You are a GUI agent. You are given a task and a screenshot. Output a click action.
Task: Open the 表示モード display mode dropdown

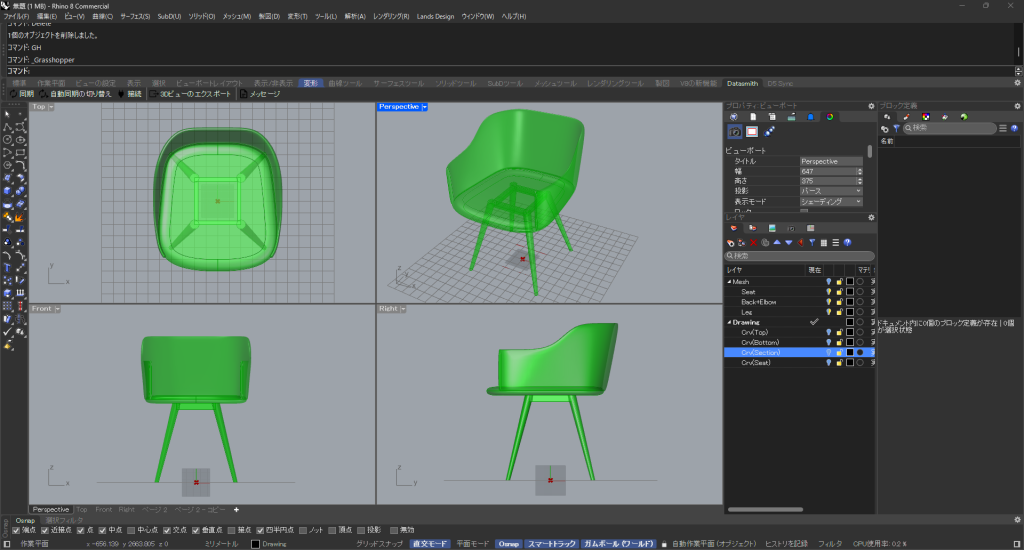point(830,201)
